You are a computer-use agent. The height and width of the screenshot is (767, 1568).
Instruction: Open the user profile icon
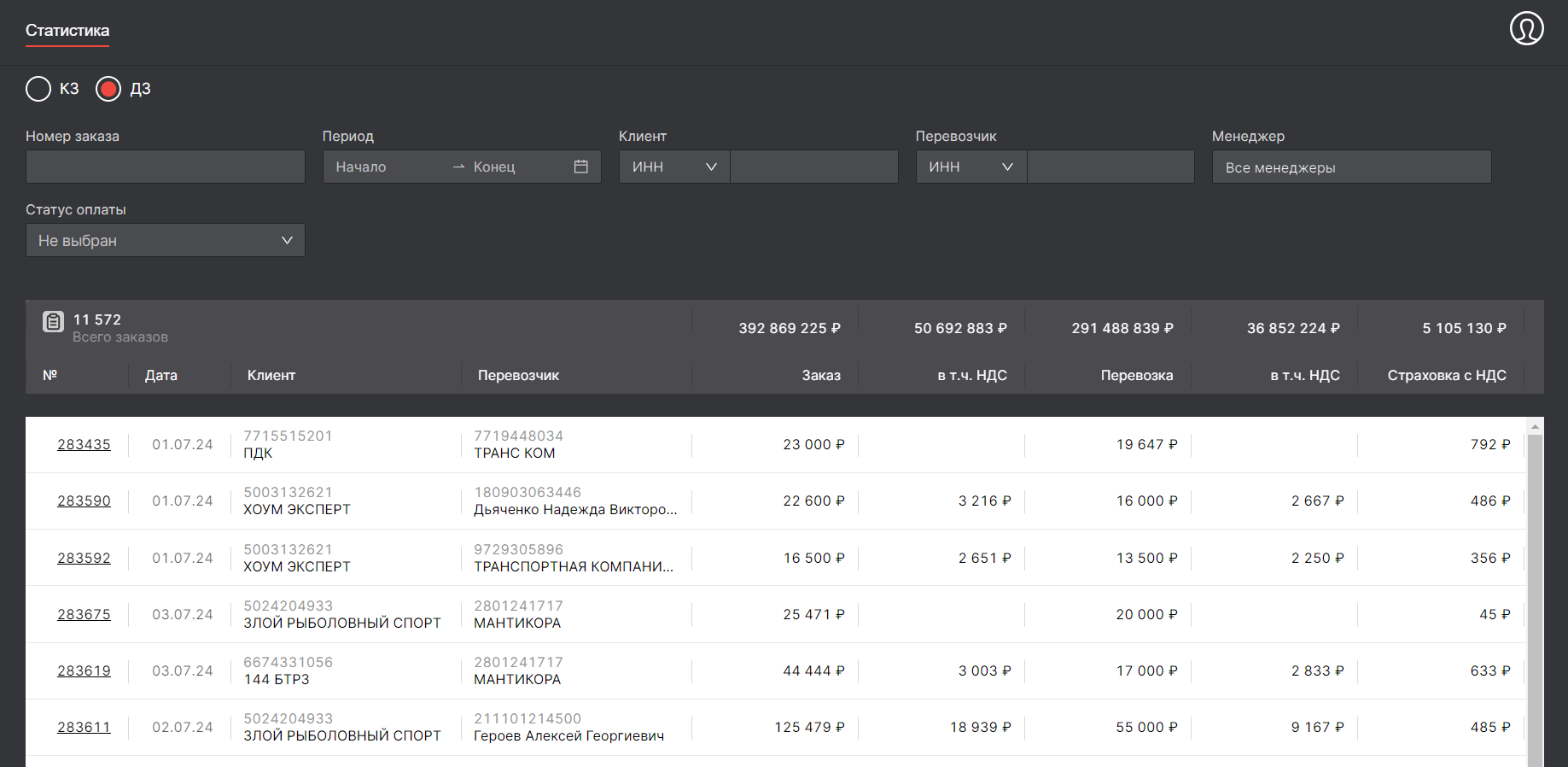click(x=1526, y=28)
